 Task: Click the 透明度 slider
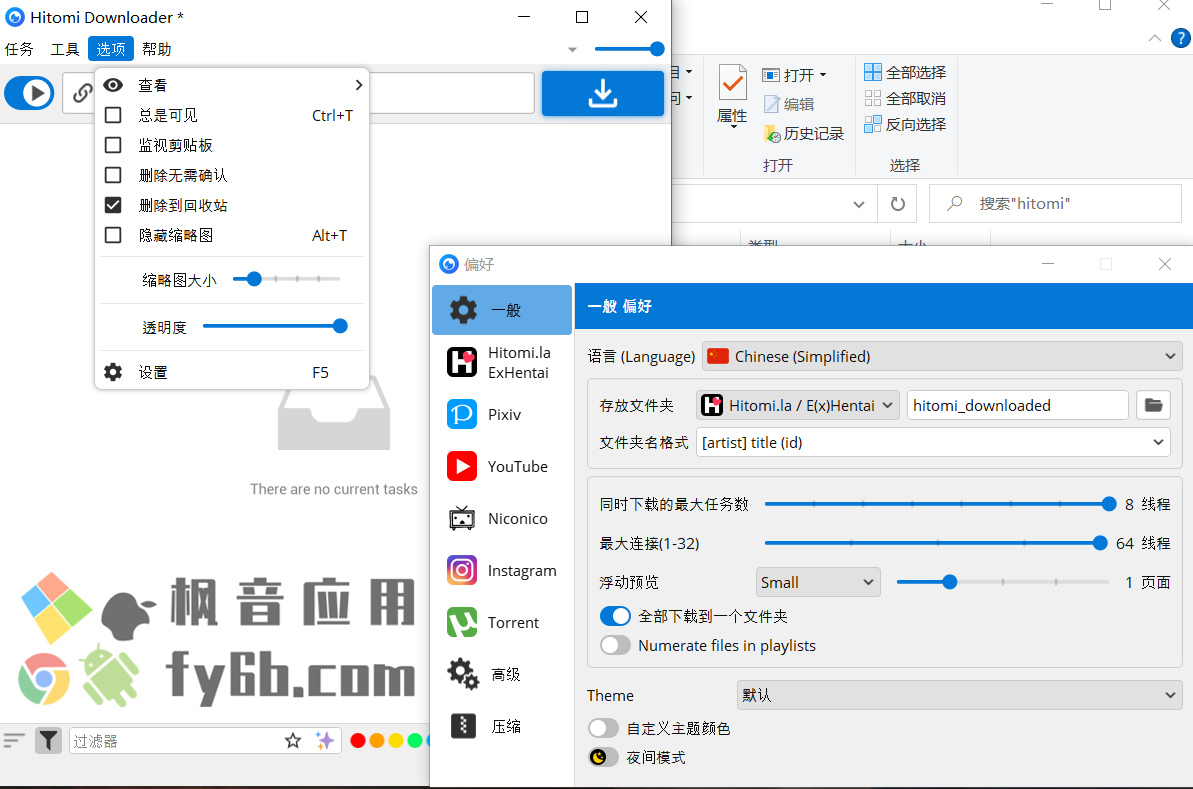(x=275, y=326)
